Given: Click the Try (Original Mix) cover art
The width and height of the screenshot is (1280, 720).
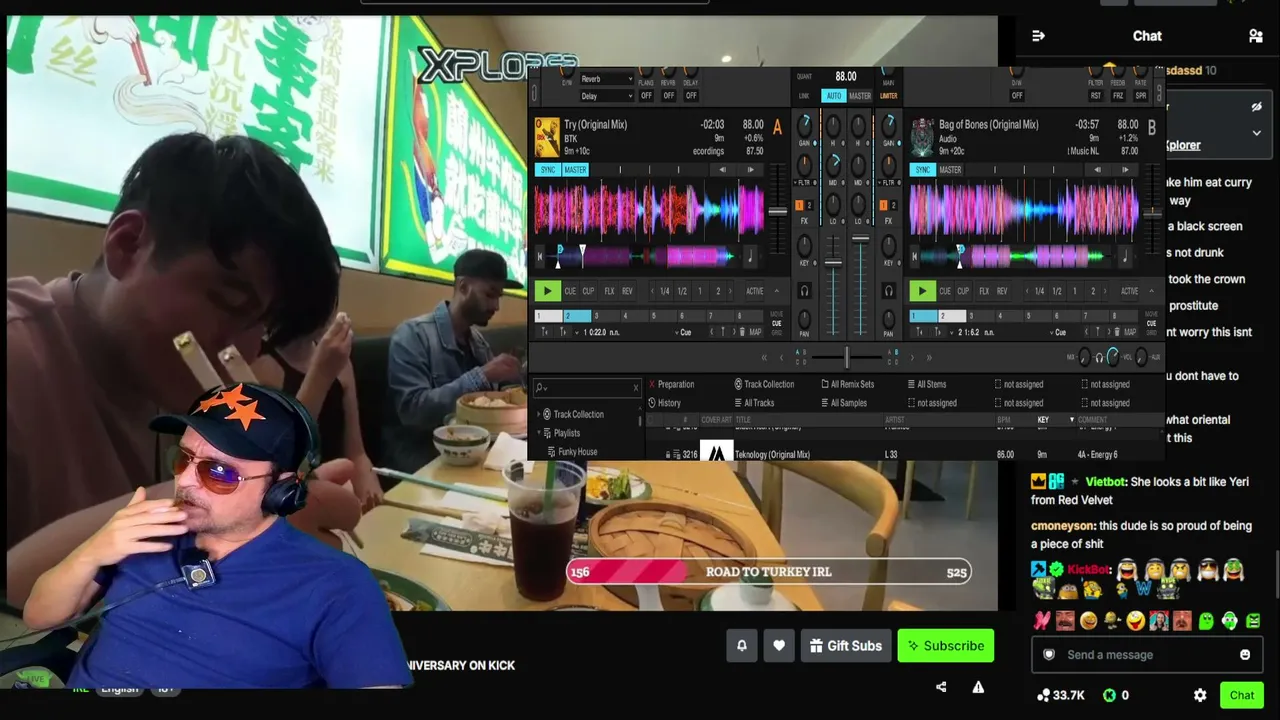Looking at the screenshot, I should point(547,138).
